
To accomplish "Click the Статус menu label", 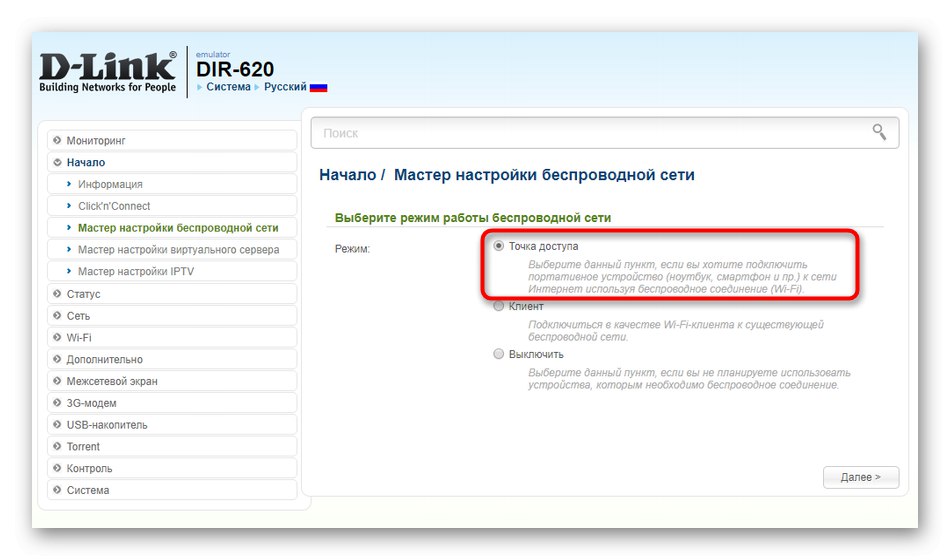I will point(84,294).
